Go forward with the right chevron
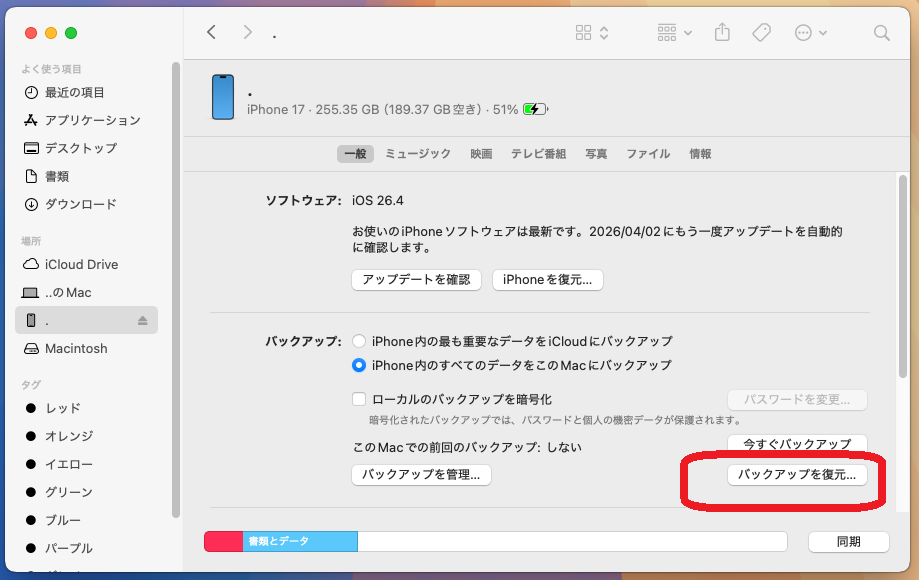Image resolution: width=919 pixels, height=580 pixels. [x=247, y=32]
